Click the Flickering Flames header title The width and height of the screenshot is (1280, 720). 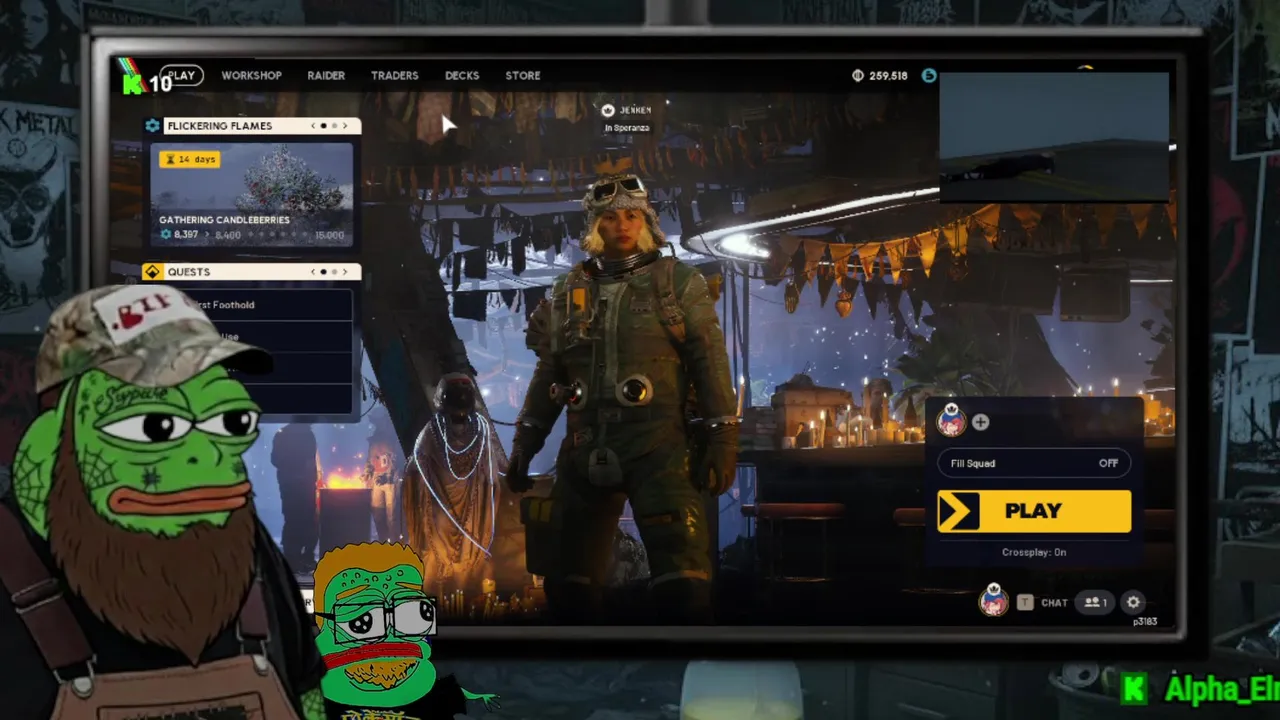219,126
